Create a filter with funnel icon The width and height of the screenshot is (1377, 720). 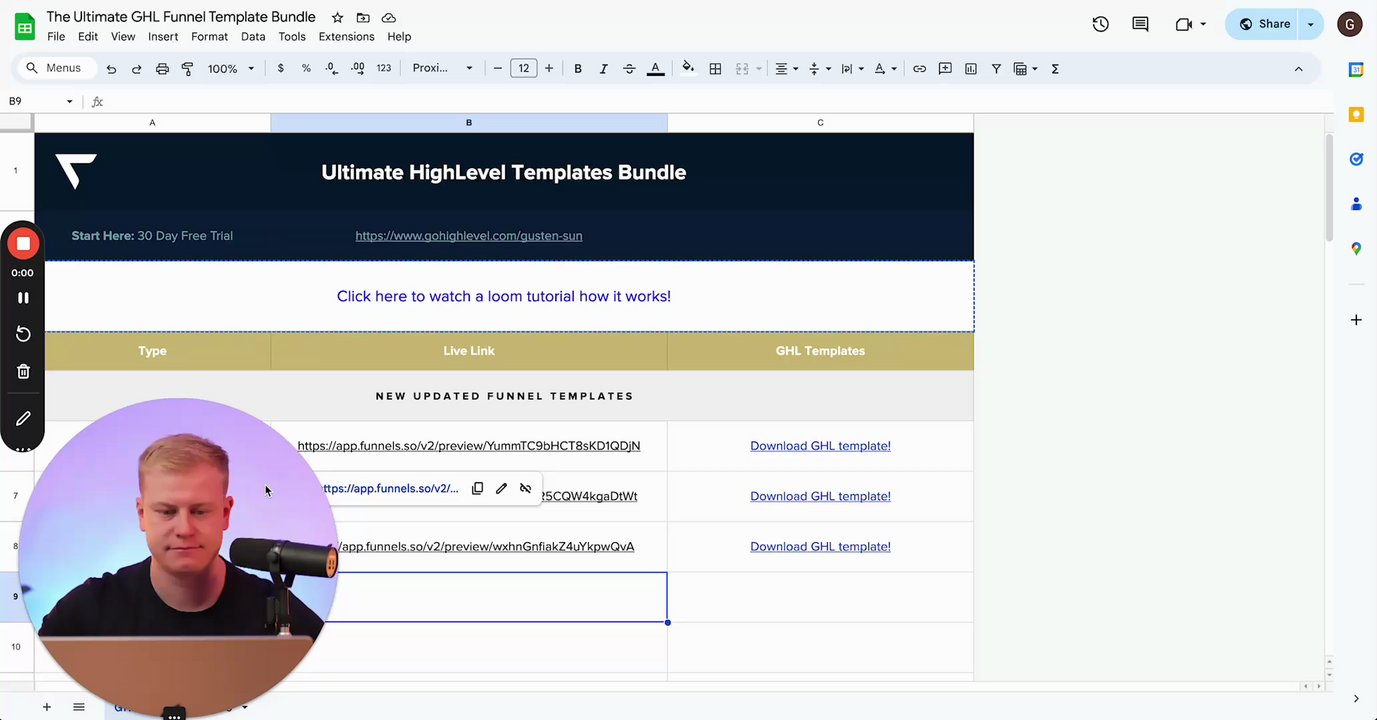[x=997, y=69]
